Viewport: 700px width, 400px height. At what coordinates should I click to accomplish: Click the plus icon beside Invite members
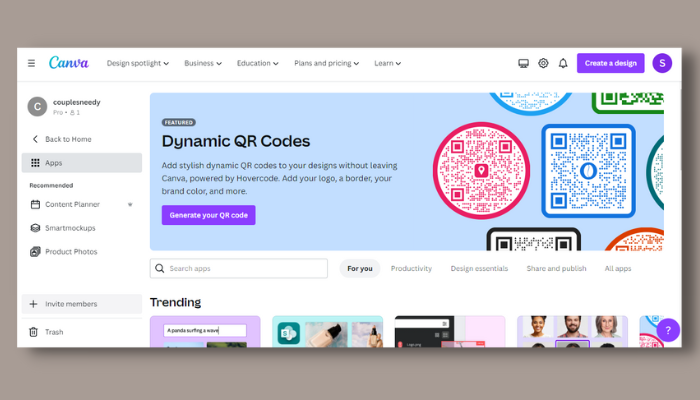pyautogui.click(x=33, y=304)
